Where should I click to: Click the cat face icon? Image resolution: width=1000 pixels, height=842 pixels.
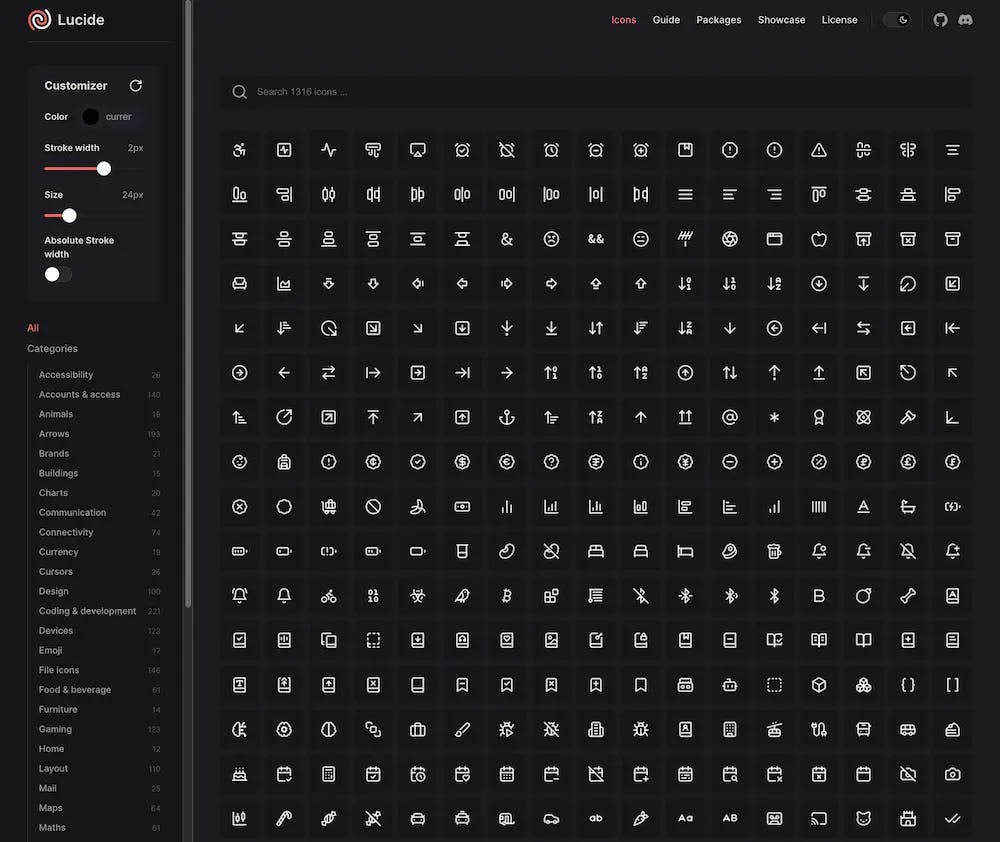point(863,818)
